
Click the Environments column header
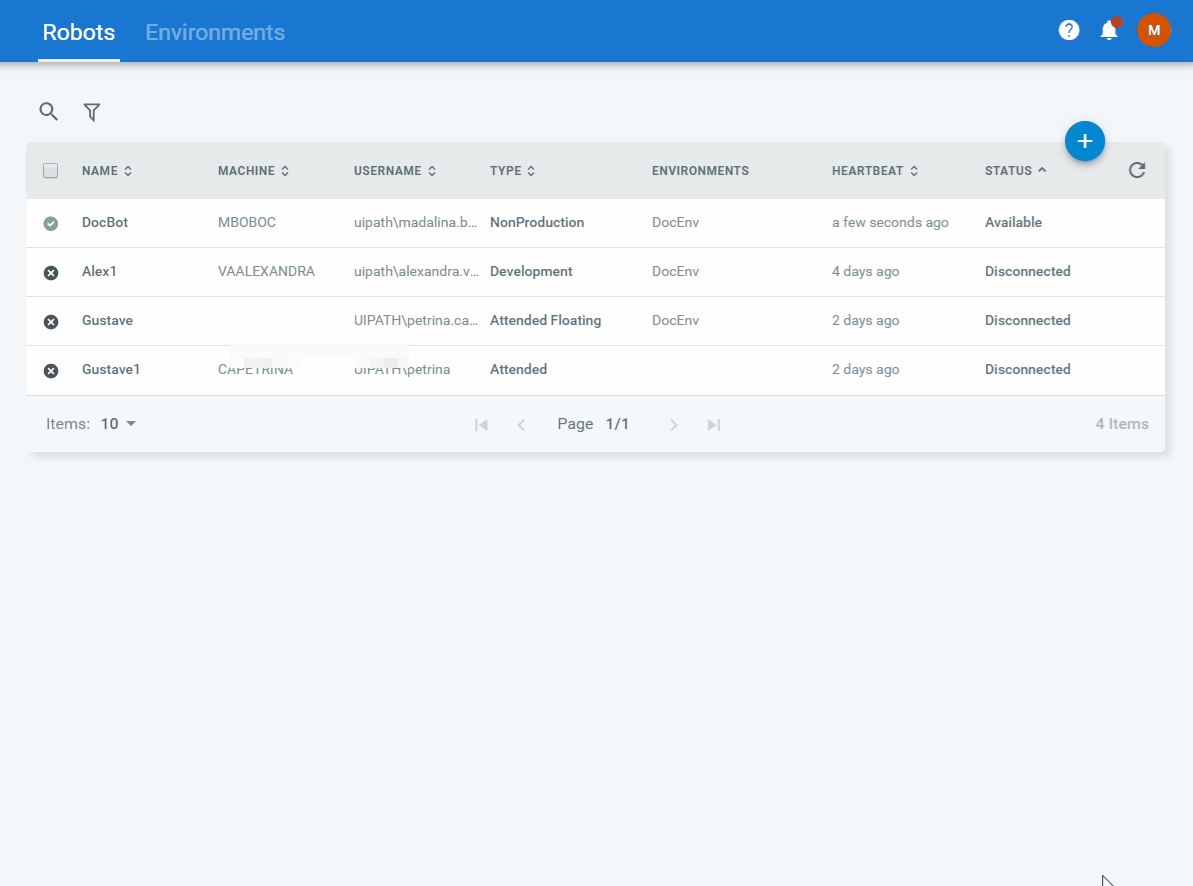(700, 171)
